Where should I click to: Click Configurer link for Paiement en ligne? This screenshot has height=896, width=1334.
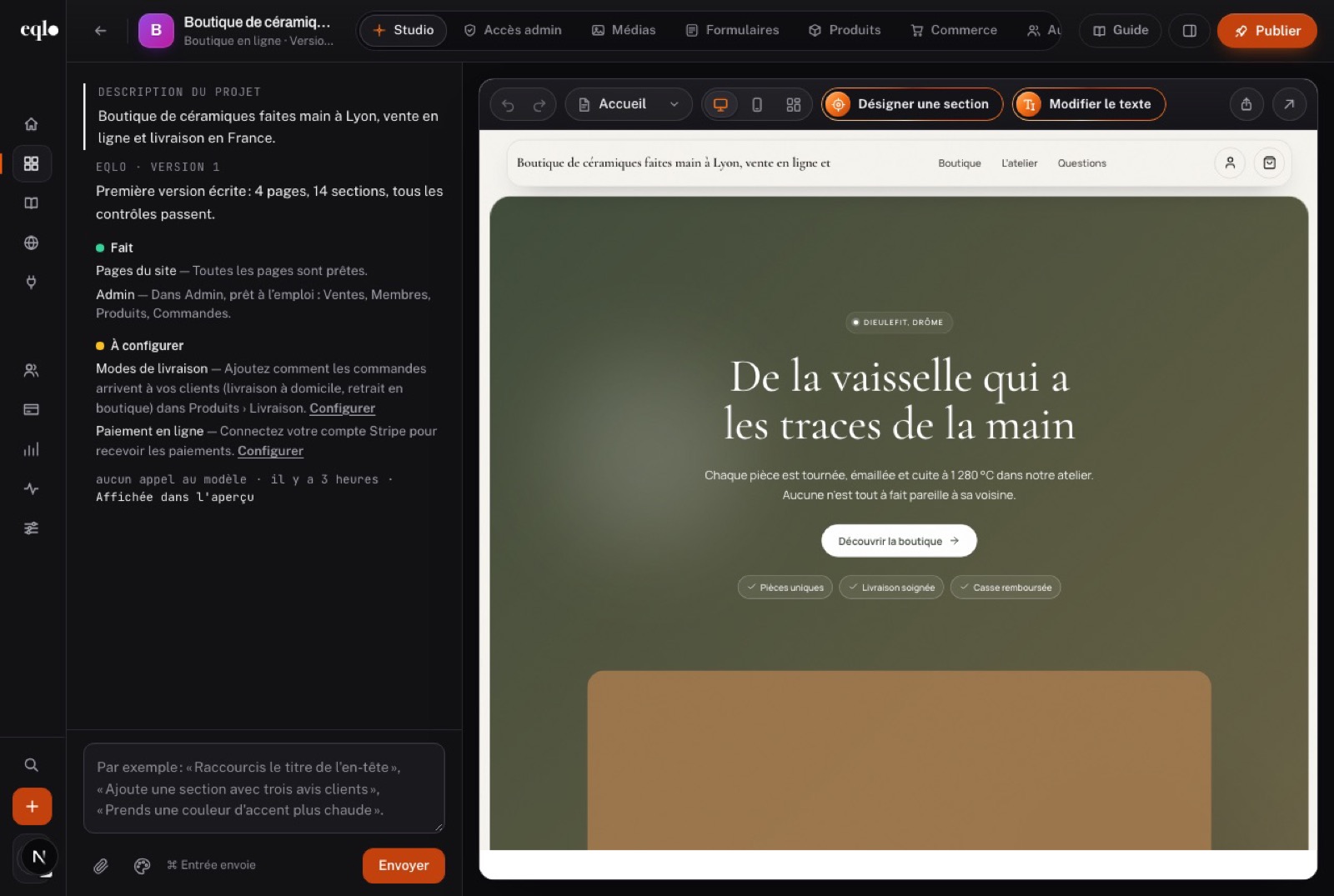[x=270, y=451]
